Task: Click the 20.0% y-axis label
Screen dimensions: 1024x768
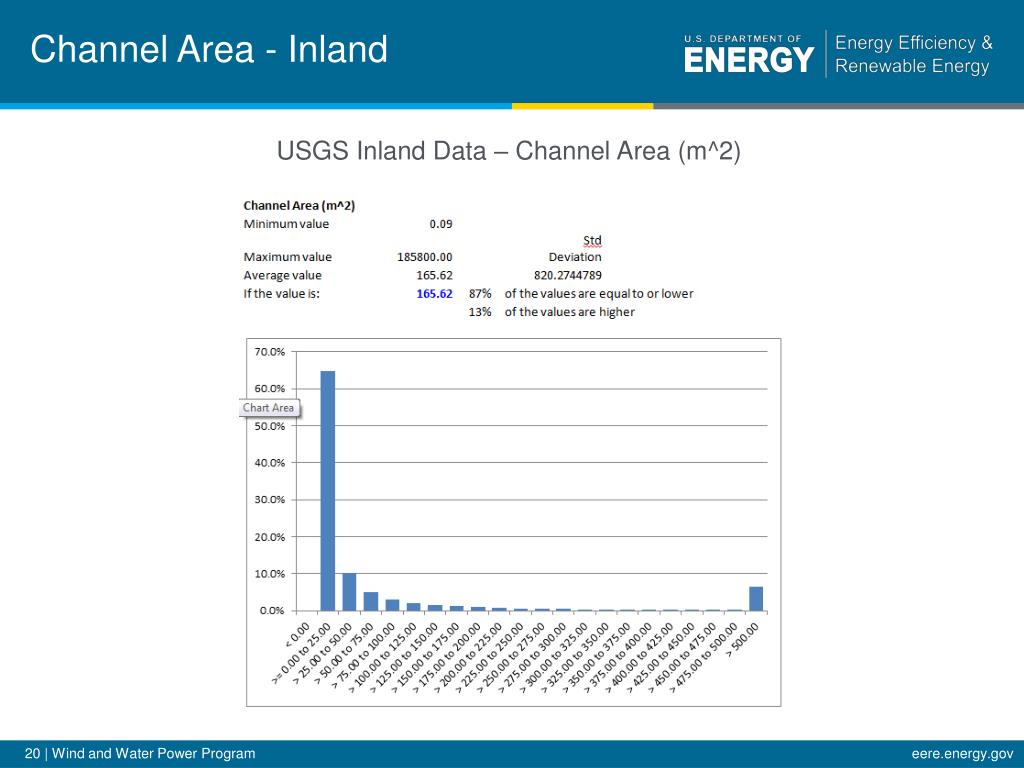Action: click(x=270, y=537)
